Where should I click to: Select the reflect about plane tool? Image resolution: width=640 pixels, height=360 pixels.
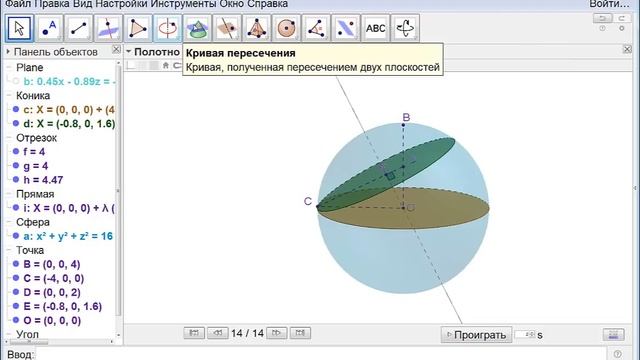point(346,28)
